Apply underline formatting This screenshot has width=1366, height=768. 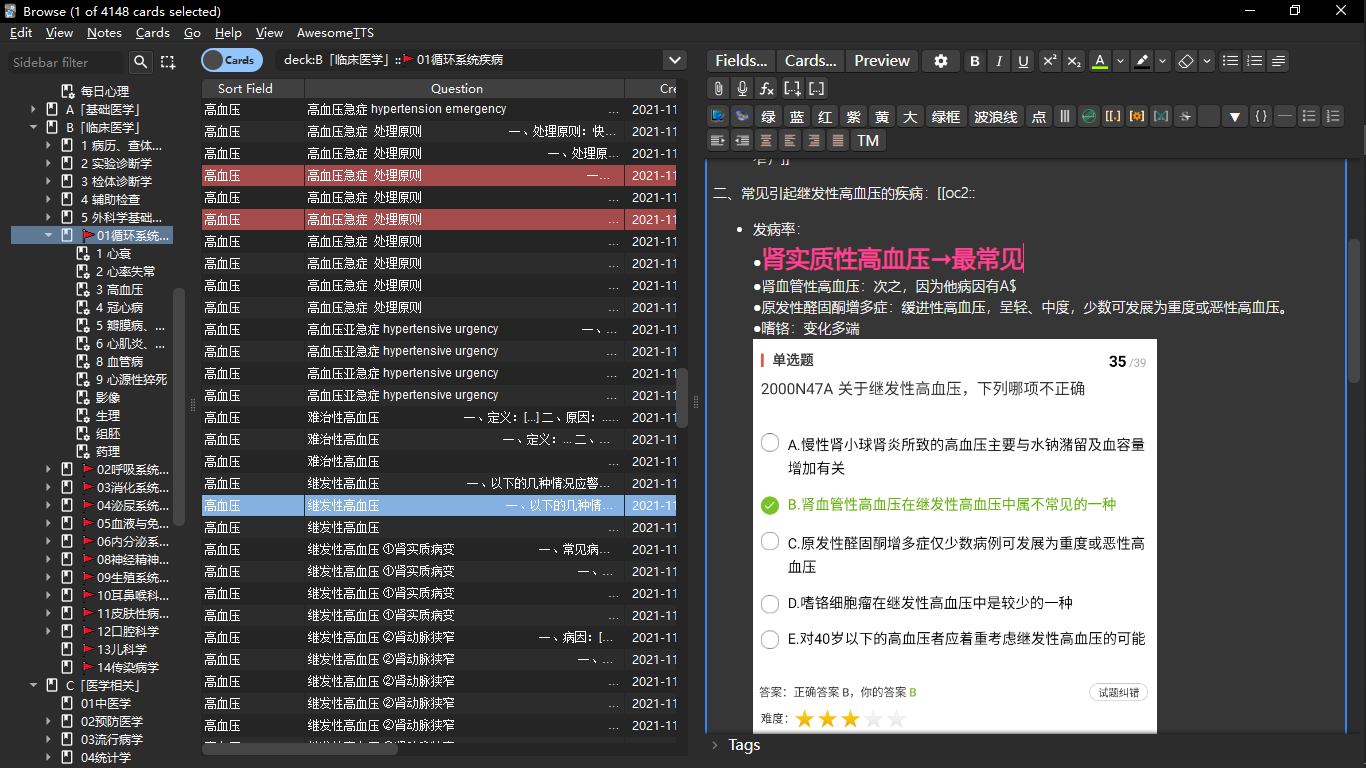point(1023,61)
